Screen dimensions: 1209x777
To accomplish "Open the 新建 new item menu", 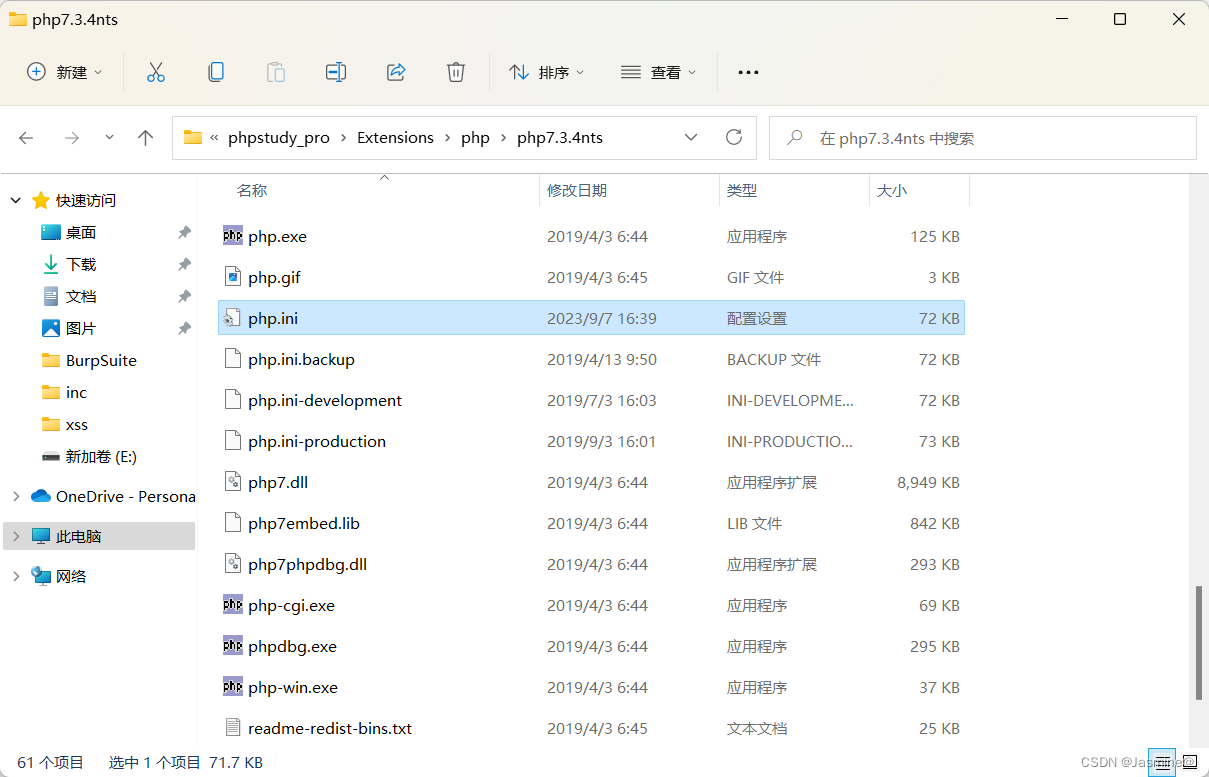I will pyautogui.click(x=64, y=71).
